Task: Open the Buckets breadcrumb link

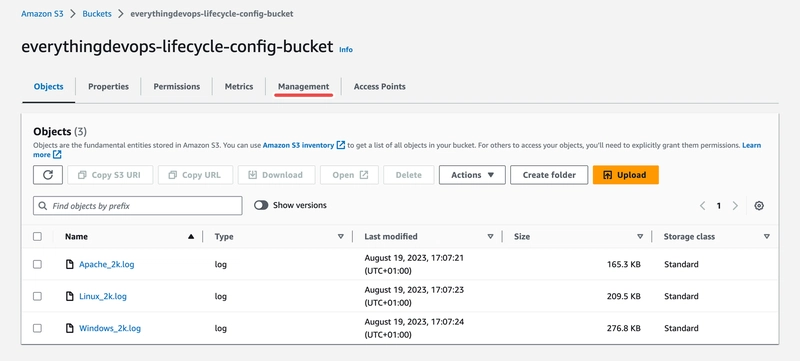Action: point(97,14)
